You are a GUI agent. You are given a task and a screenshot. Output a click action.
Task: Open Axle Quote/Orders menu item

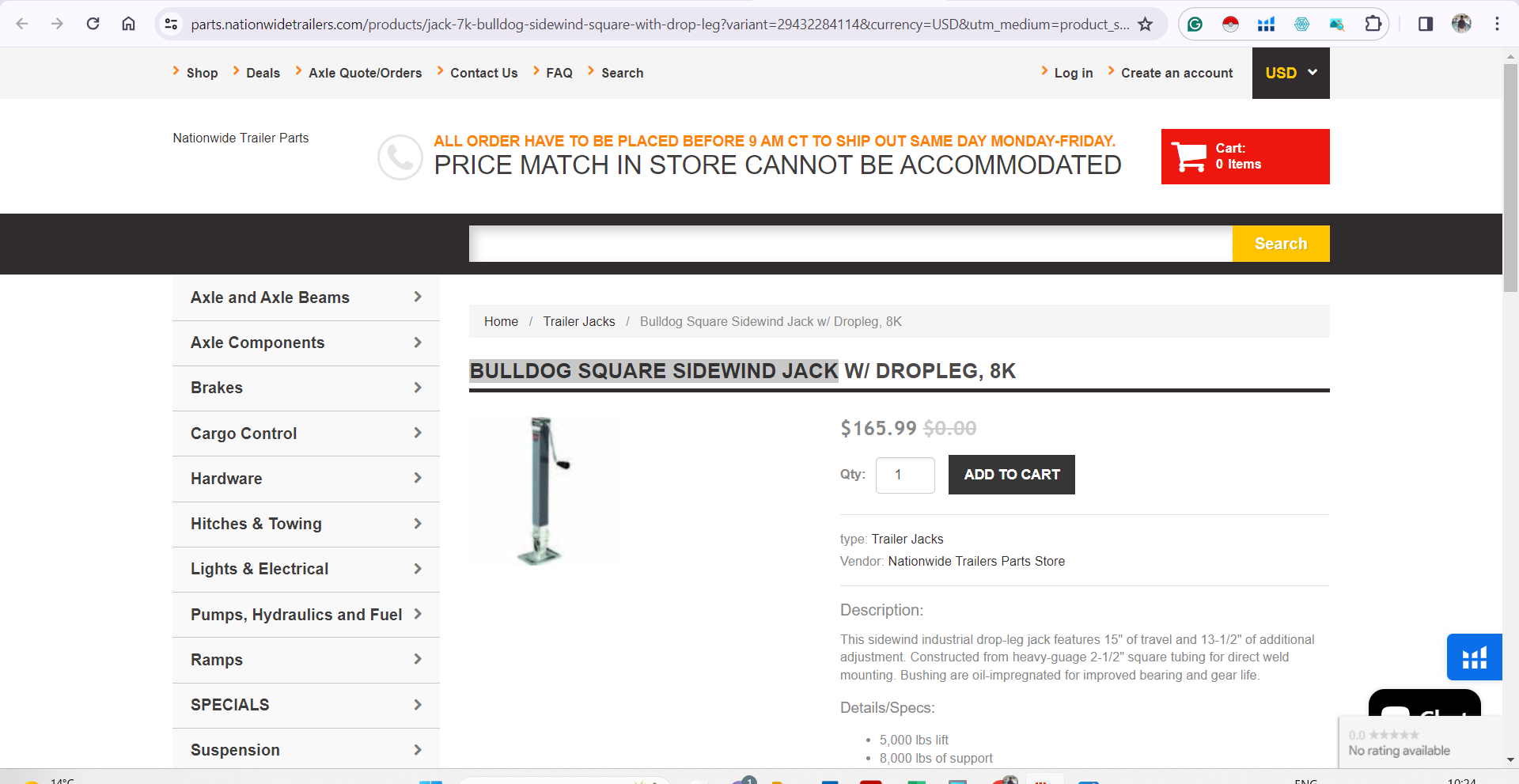point(365,73)
